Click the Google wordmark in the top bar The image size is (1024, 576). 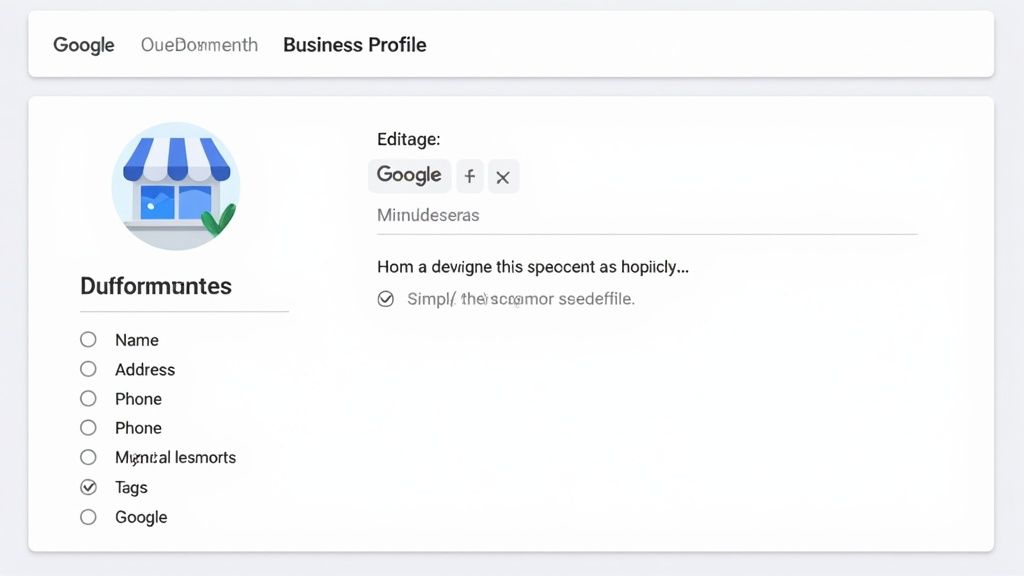point(83,44)
